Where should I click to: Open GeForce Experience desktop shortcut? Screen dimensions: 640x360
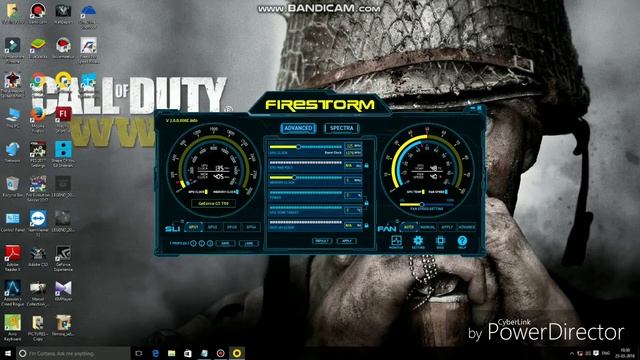pyautogui.click(x=63, y=258)
